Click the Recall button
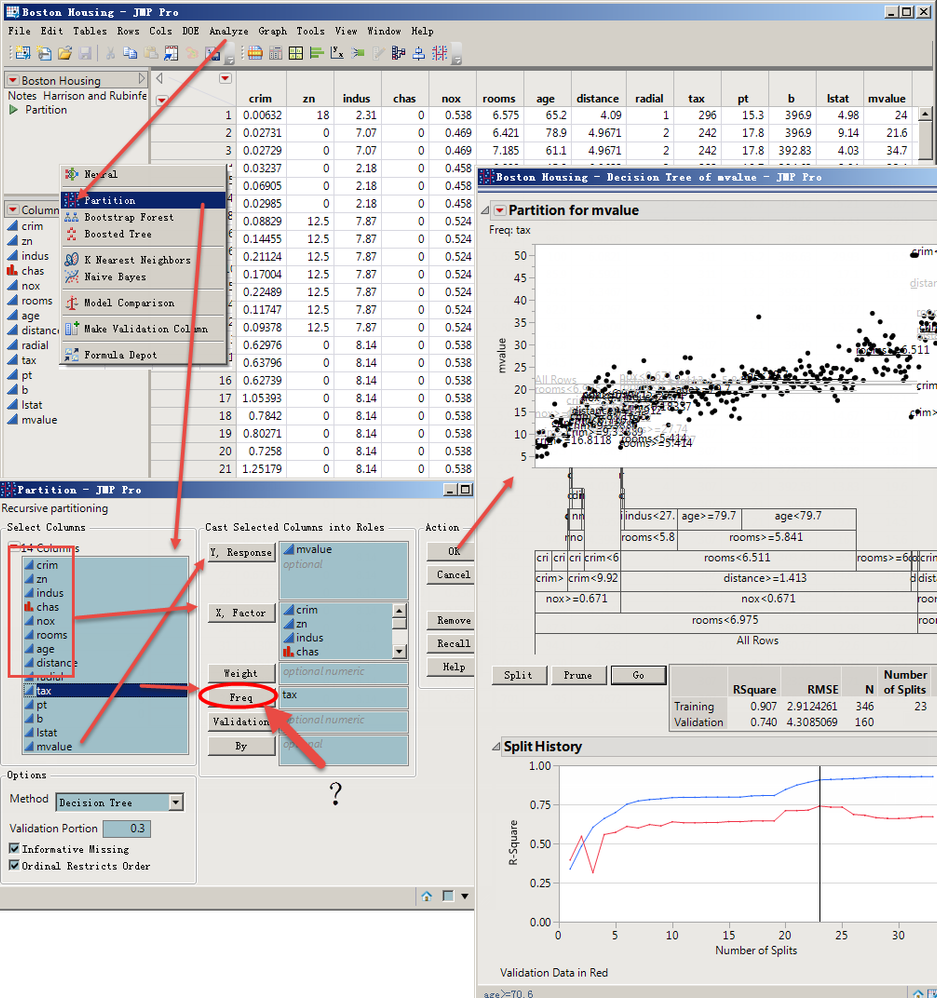This screenshot has width=937, height=998. (x=451, y=643)
